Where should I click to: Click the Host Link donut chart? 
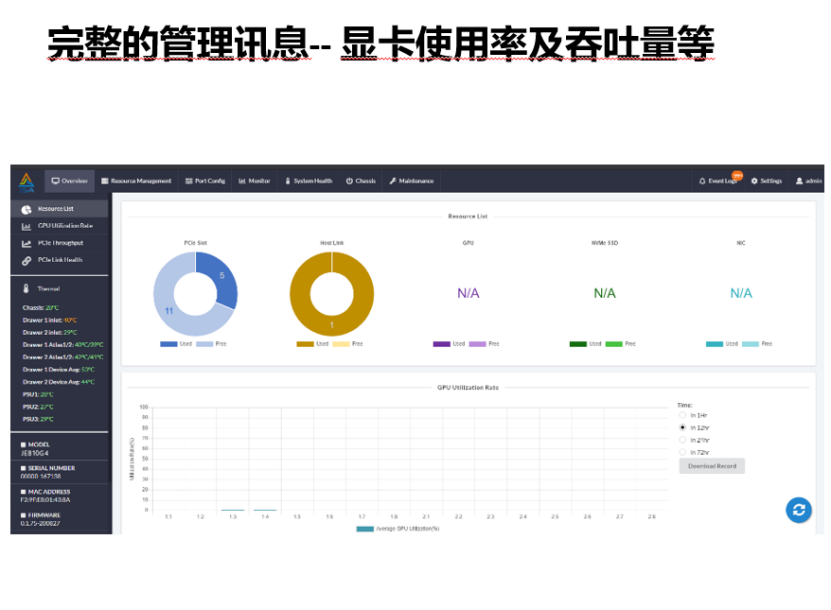[x=331, y=292]
